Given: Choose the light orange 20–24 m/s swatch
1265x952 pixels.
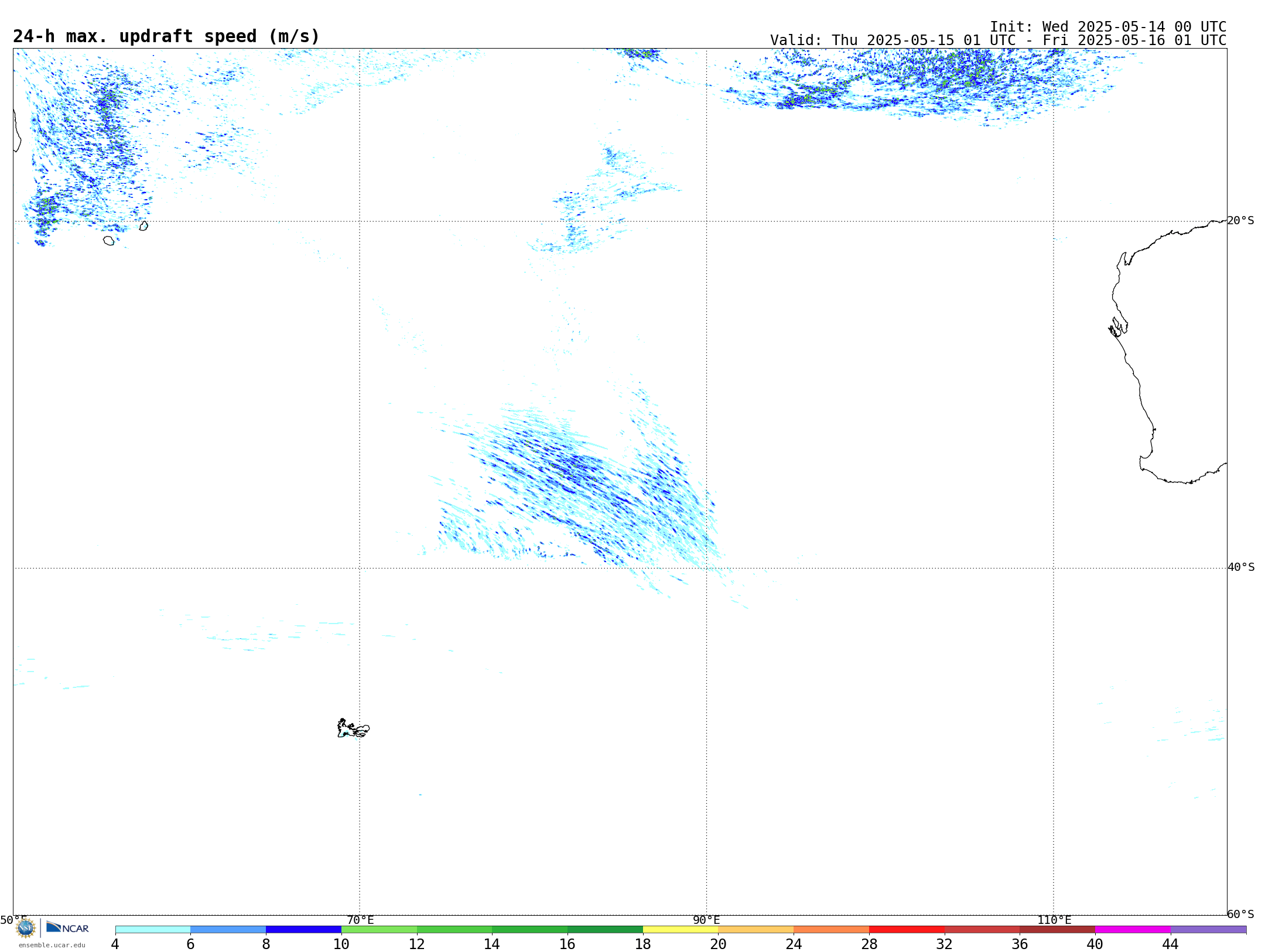Looking at the screenshot, I should 756,930.
